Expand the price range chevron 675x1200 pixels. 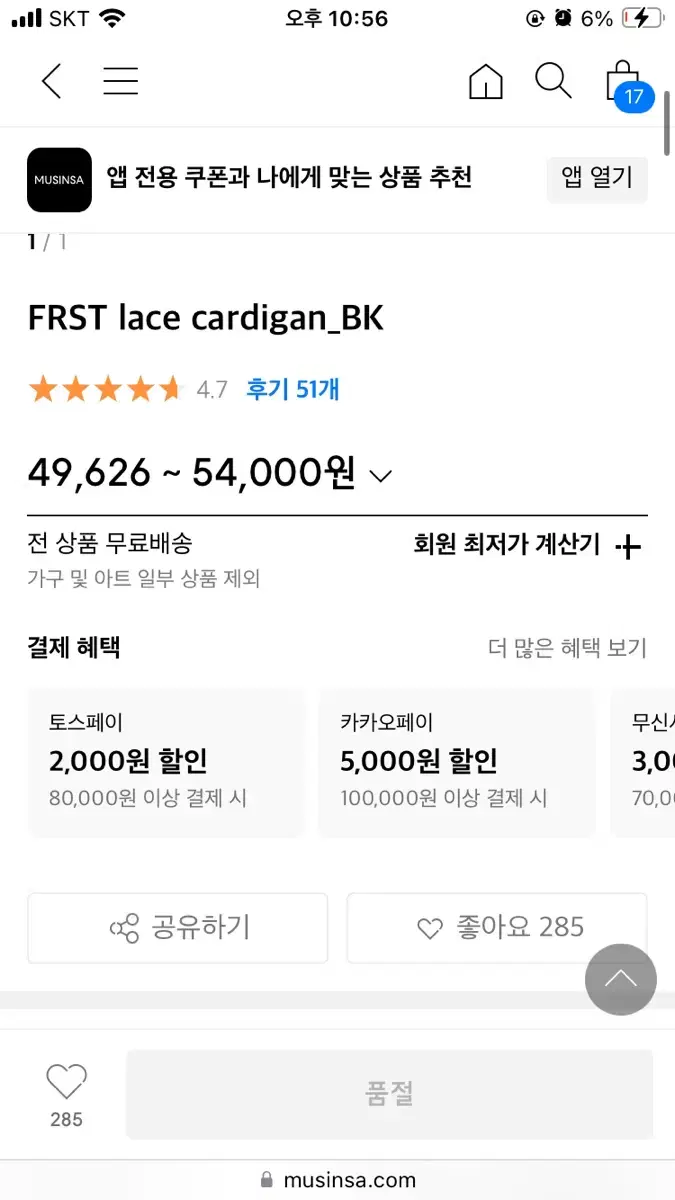[380, 476]
